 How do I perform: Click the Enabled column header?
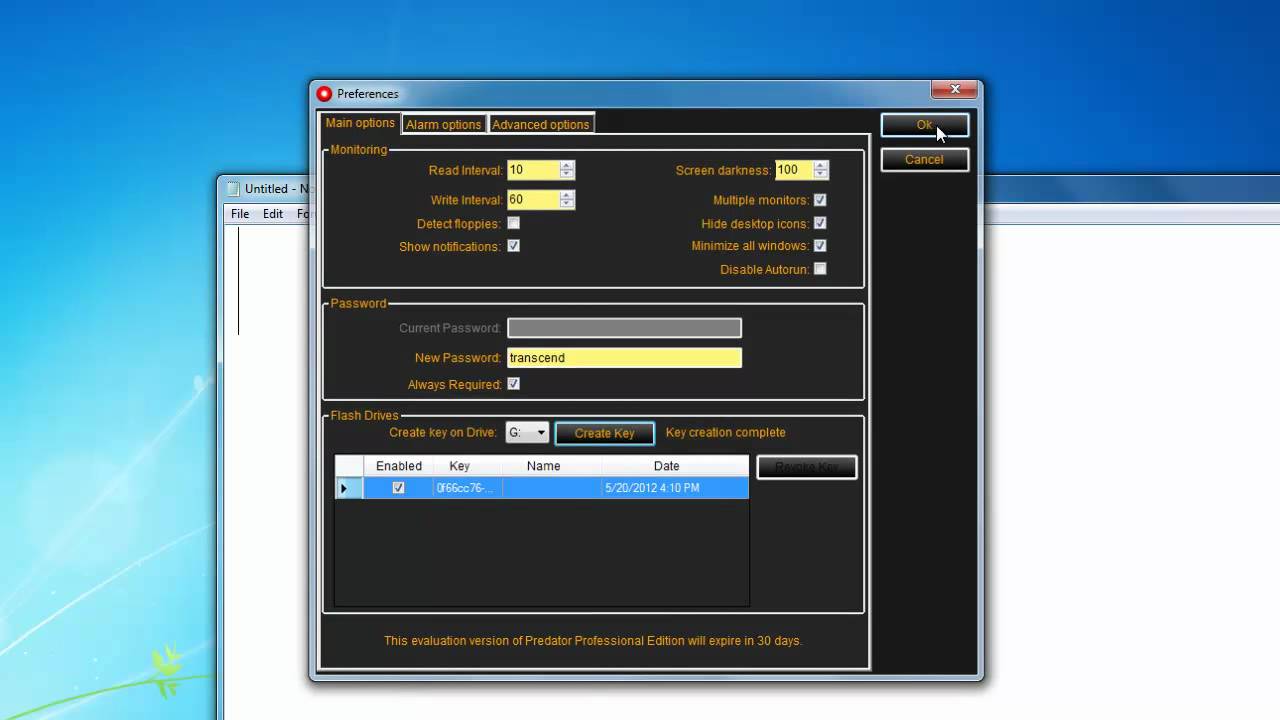[398, 466]
